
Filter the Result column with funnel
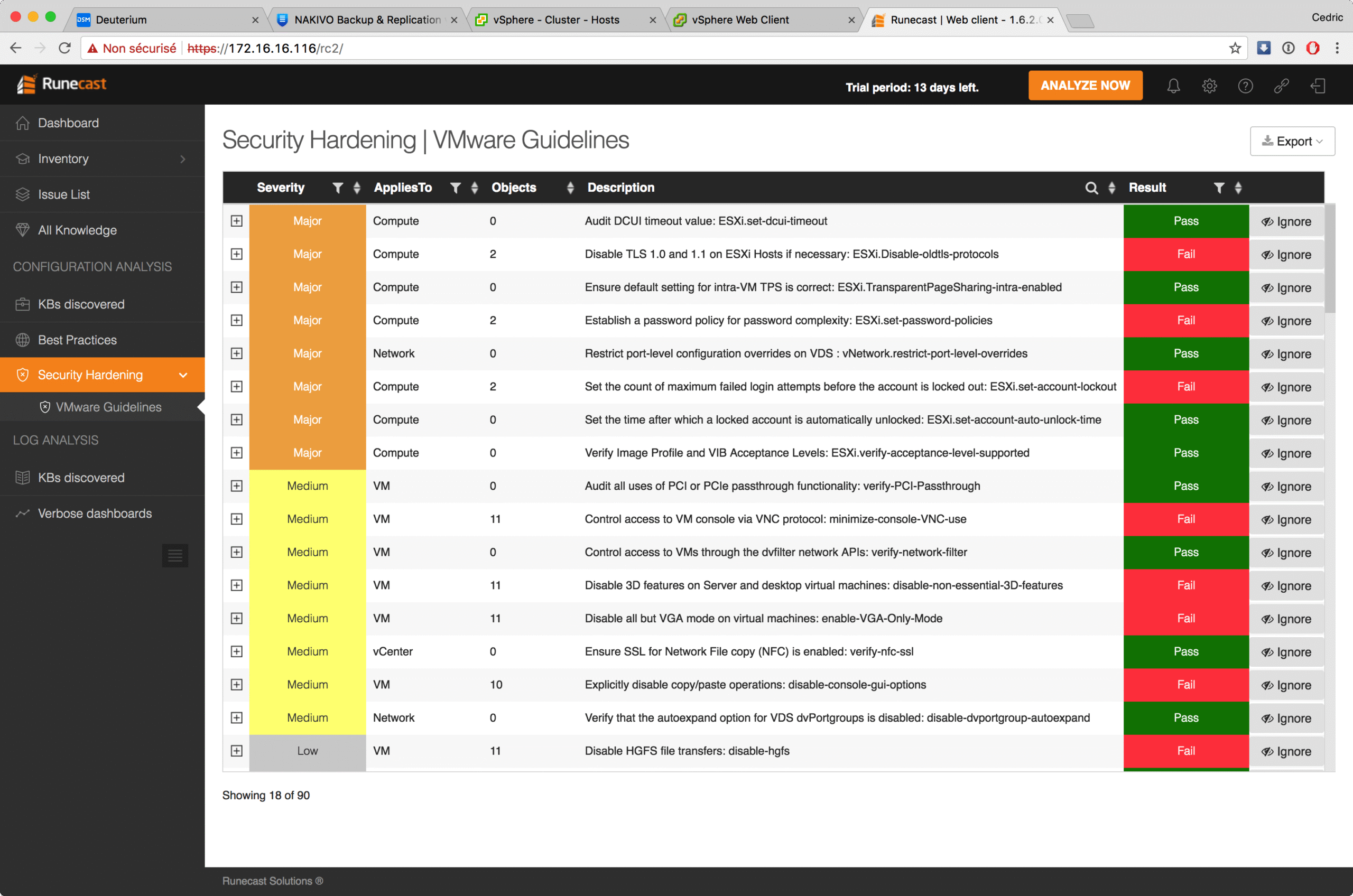click(x=1219, y=188)
